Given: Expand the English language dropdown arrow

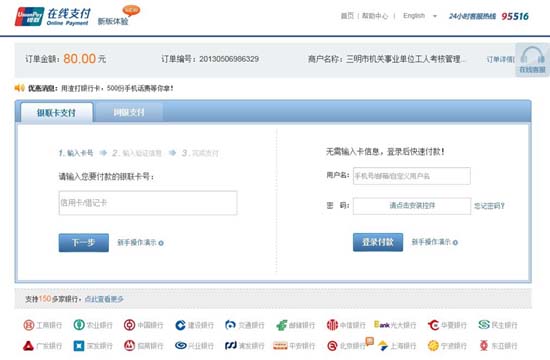Looking at the screenshot, I should 435,16.
